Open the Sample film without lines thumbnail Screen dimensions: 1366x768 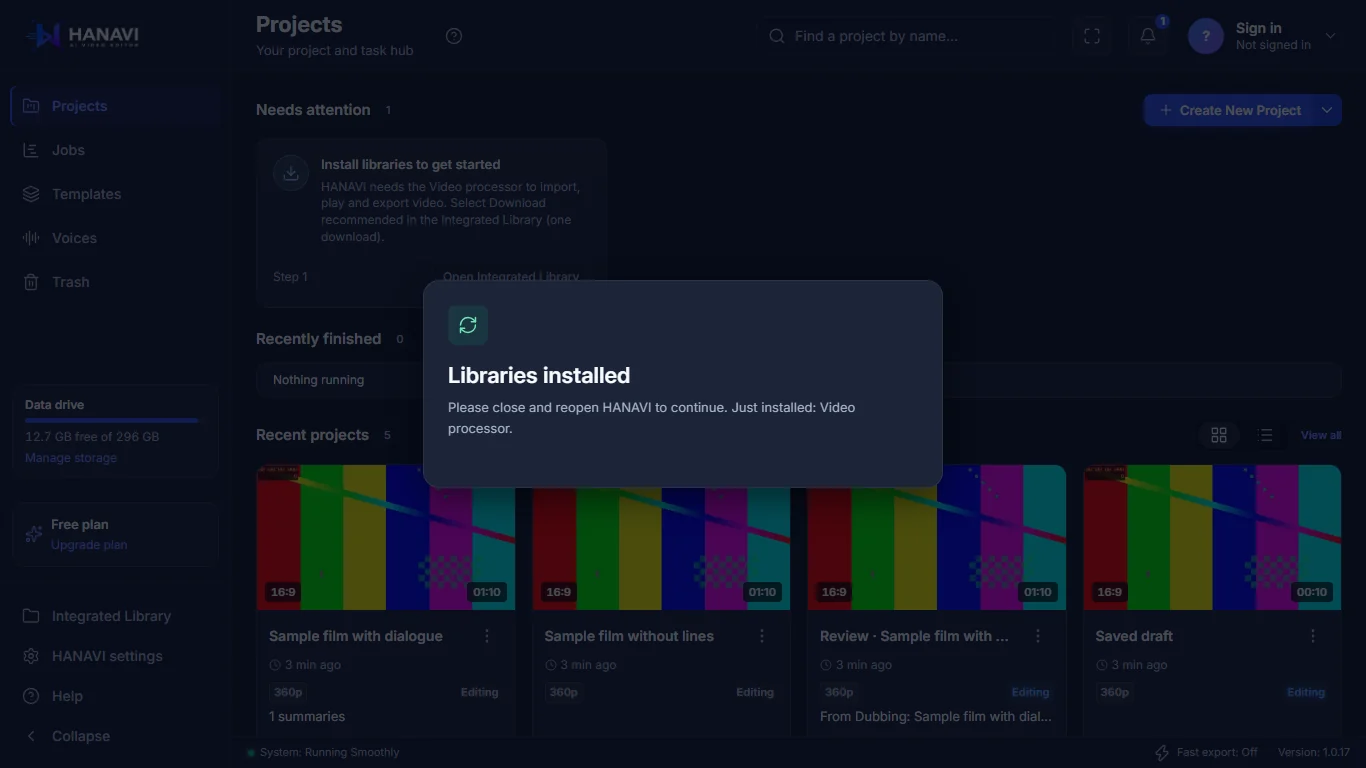tap(661, 537)
